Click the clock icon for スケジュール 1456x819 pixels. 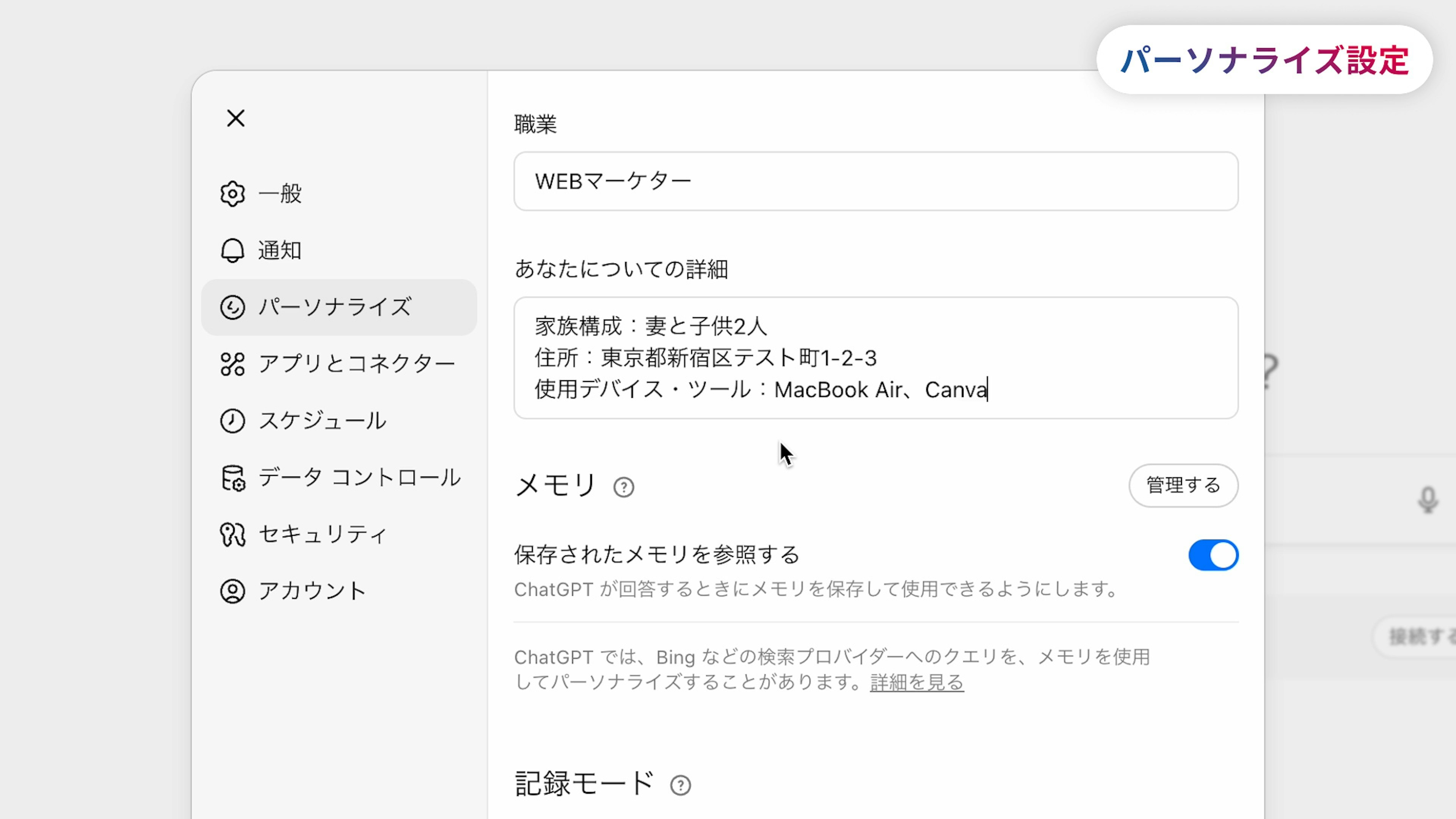tap(232, 421)
